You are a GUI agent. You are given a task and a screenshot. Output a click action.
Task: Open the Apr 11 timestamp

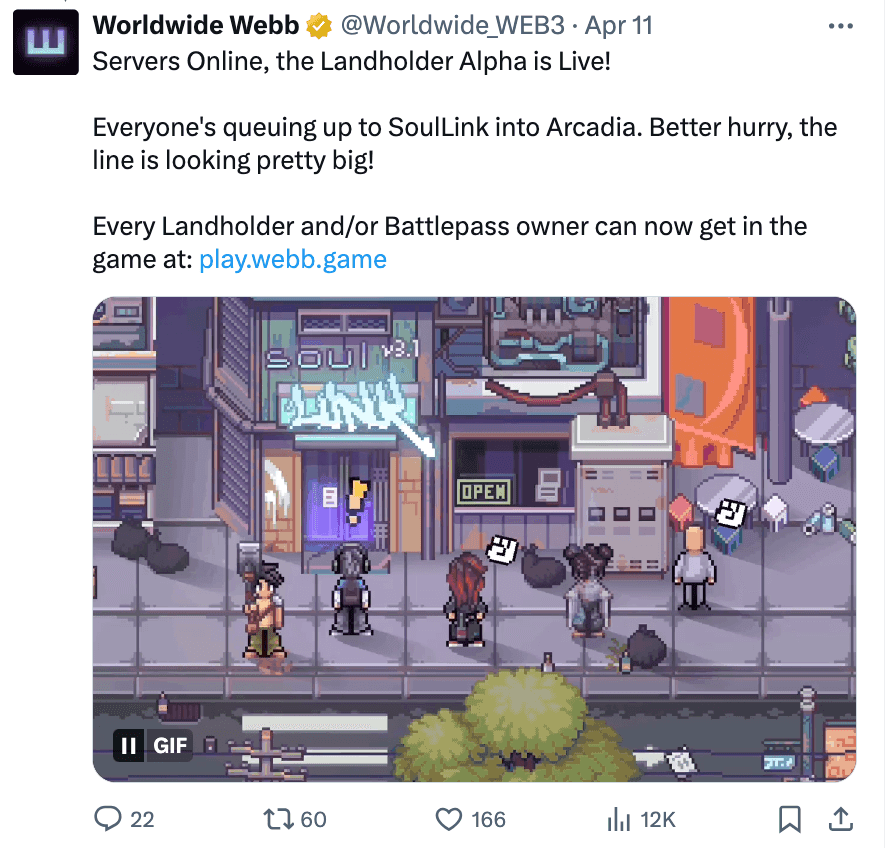[x=618, y=26]
